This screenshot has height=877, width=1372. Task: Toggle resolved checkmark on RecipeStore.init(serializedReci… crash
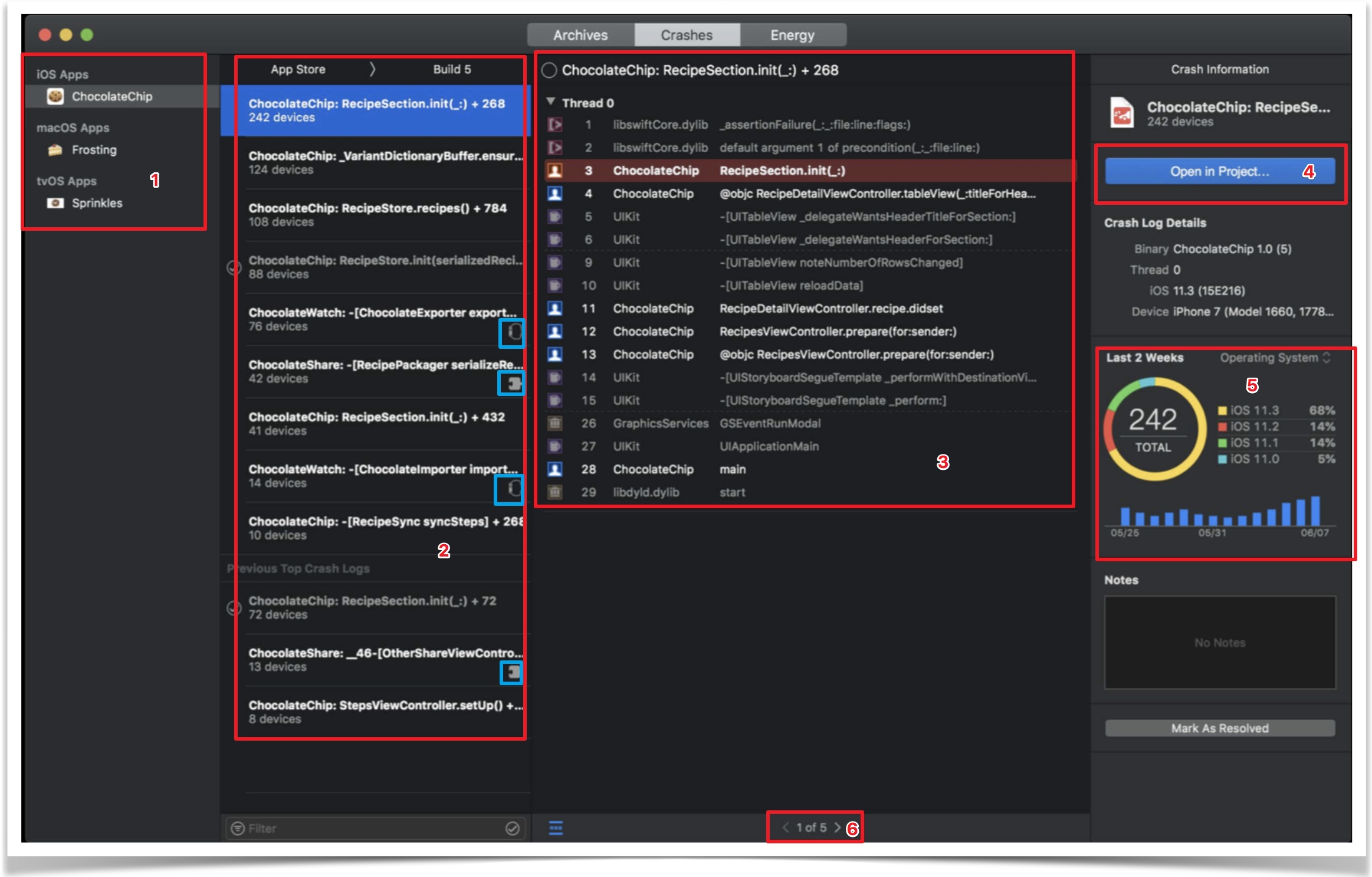[234, 267]
